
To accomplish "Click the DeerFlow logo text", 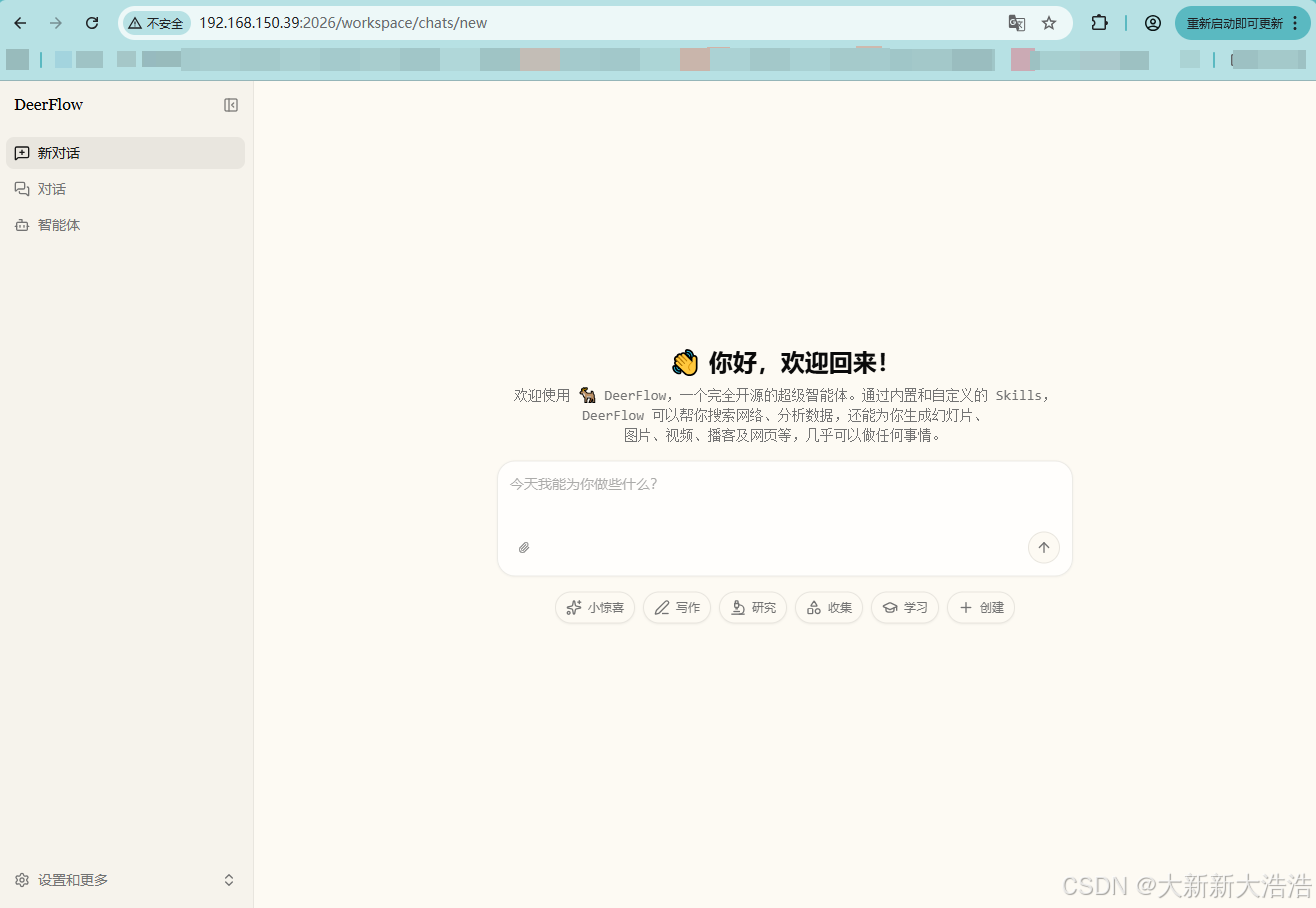I will [48, 105].
